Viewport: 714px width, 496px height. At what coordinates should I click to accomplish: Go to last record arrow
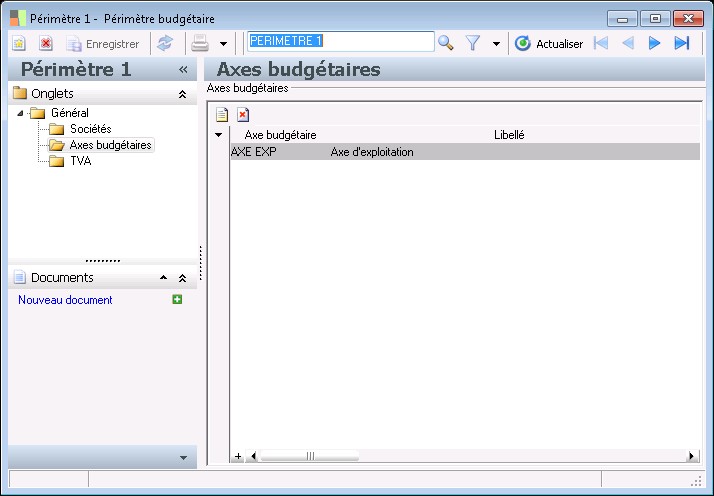click(x=682, y=43)
